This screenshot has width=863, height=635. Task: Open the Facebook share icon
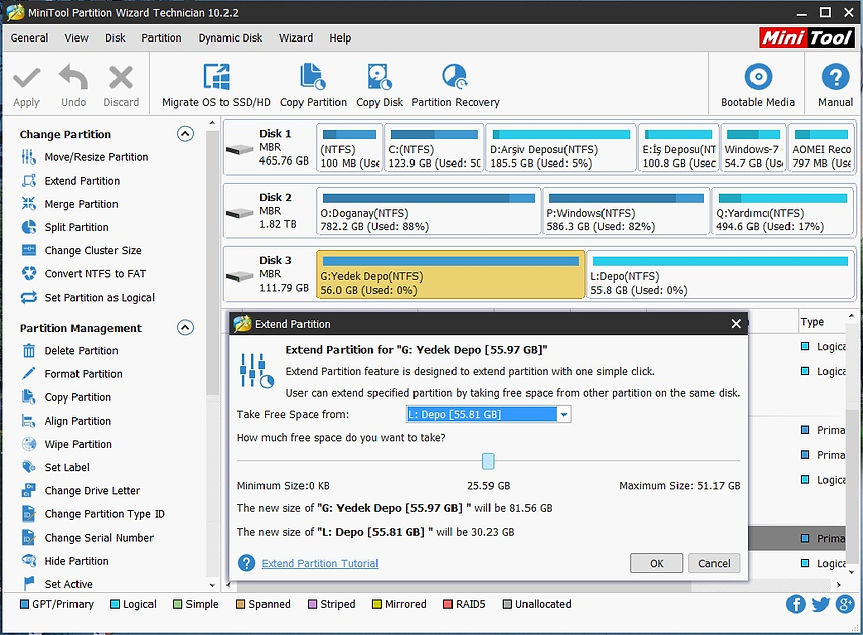click(x=795, y=604)
